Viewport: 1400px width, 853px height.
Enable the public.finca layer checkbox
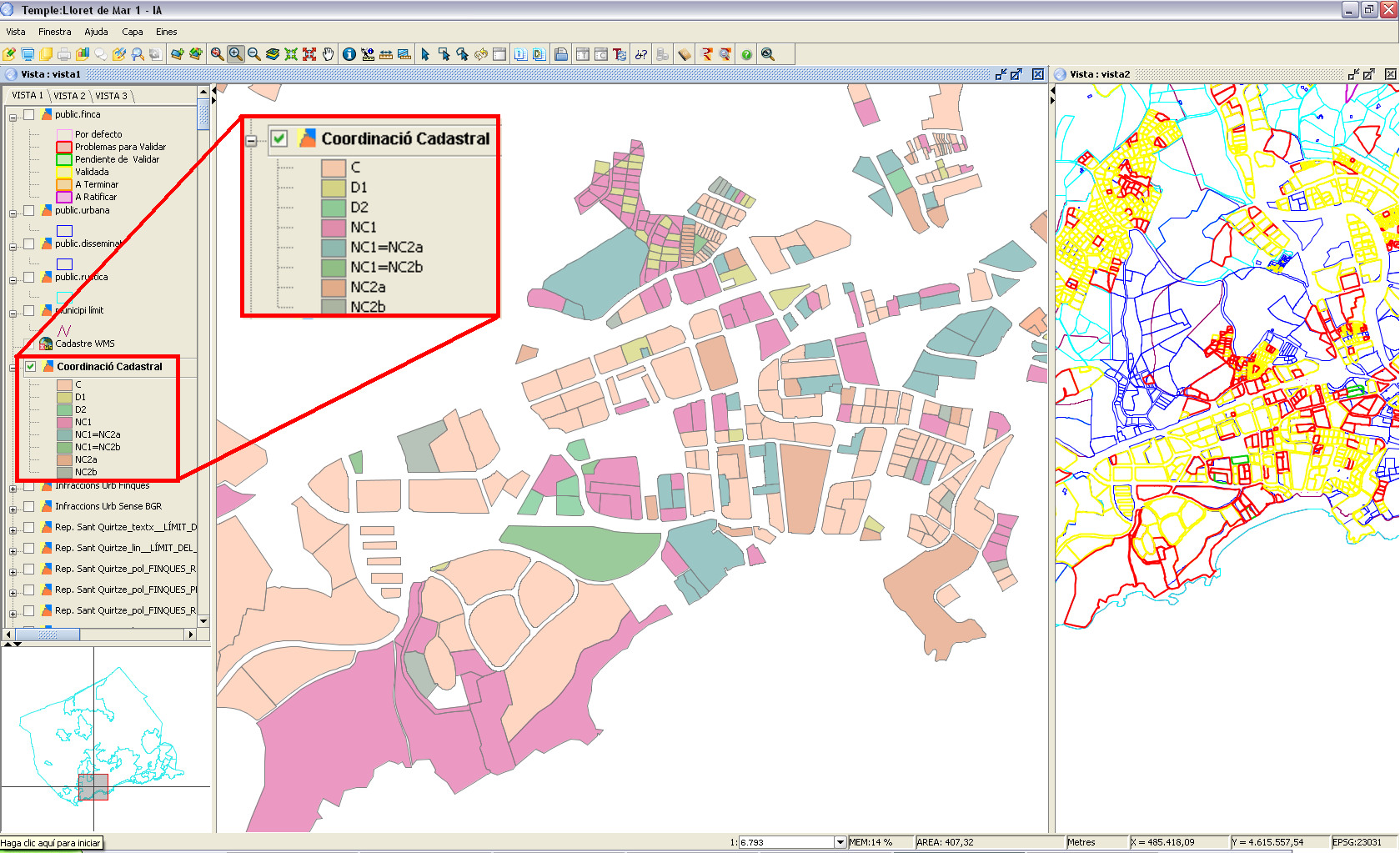pyautogui.click(x=29, y=114)
